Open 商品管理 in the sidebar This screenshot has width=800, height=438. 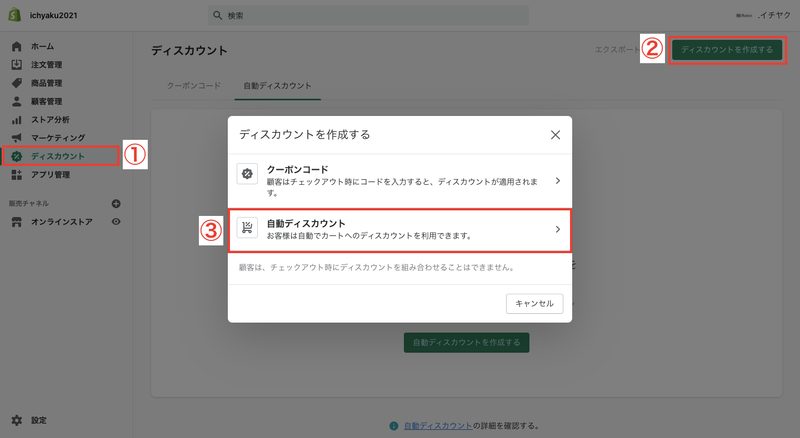pyautogui.click(x=46, y=83)
